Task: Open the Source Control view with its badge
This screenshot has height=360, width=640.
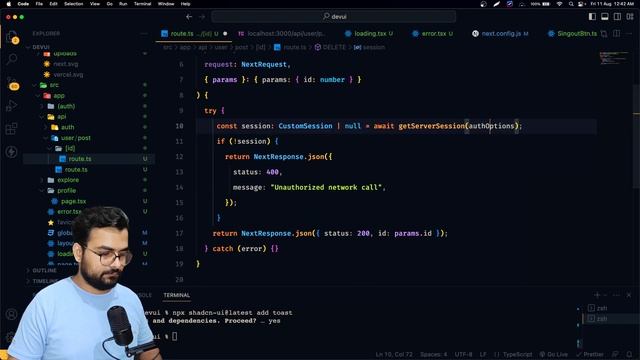Action: (x=12, y=83)
